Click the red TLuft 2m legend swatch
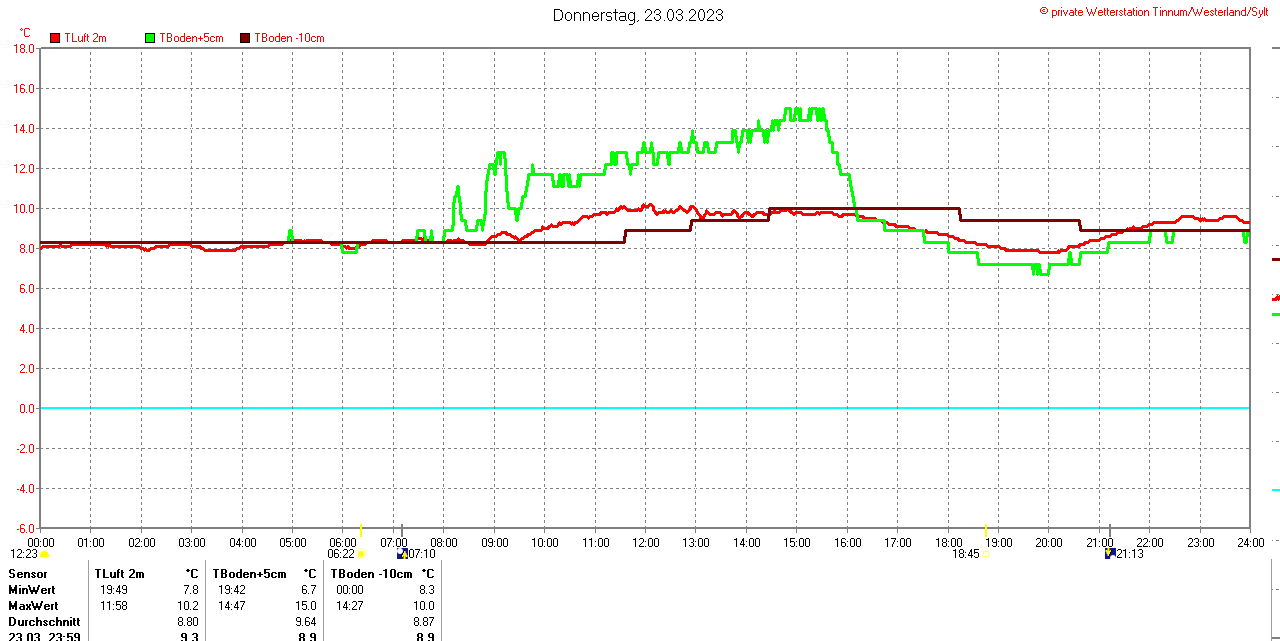Viewport: 1280px width, 641px height. [55, 38]
